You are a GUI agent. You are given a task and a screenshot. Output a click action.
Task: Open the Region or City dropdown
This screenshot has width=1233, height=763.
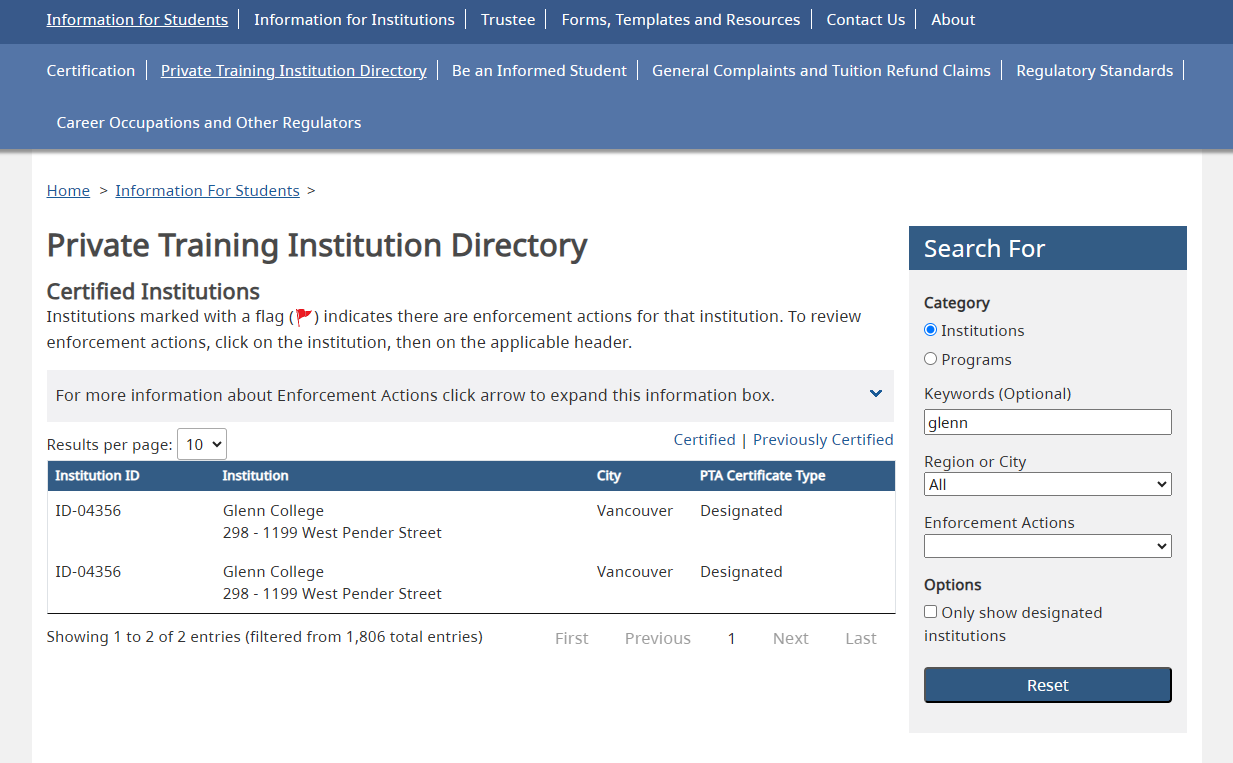click(1047, 484)
